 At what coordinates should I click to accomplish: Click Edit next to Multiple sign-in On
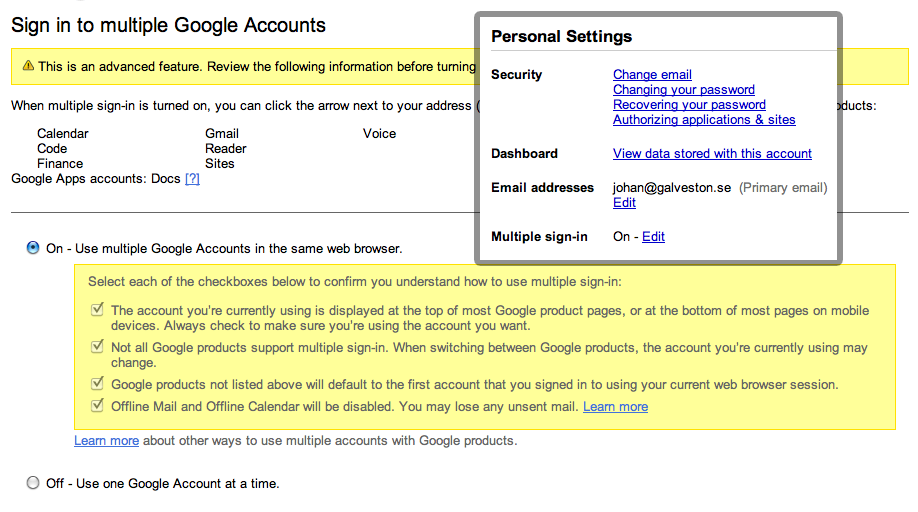tap(653, 236)
